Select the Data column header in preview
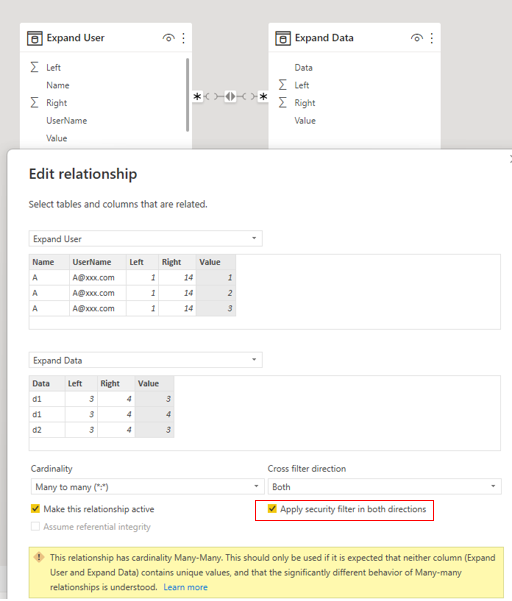This screenshot has width=512, height=601. (47, 384)
